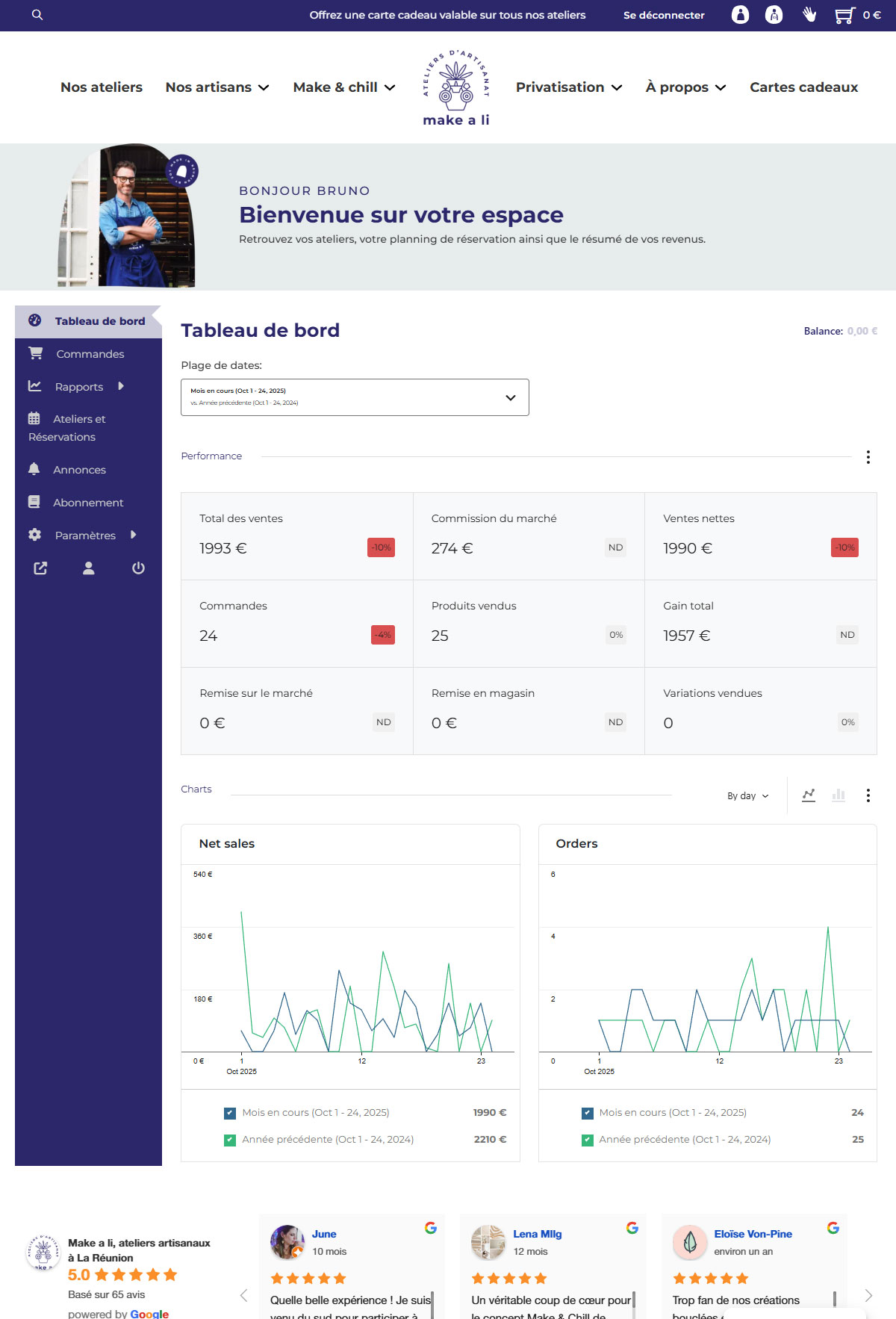Expand the Nos artisans menu
Viewport: 896px width, 1319px height.
(217, 87)
